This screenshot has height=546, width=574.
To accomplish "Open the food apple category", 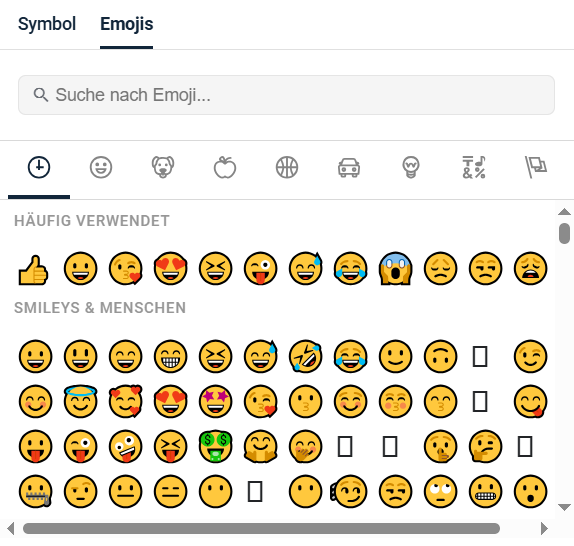I will (x=225, y=168).
